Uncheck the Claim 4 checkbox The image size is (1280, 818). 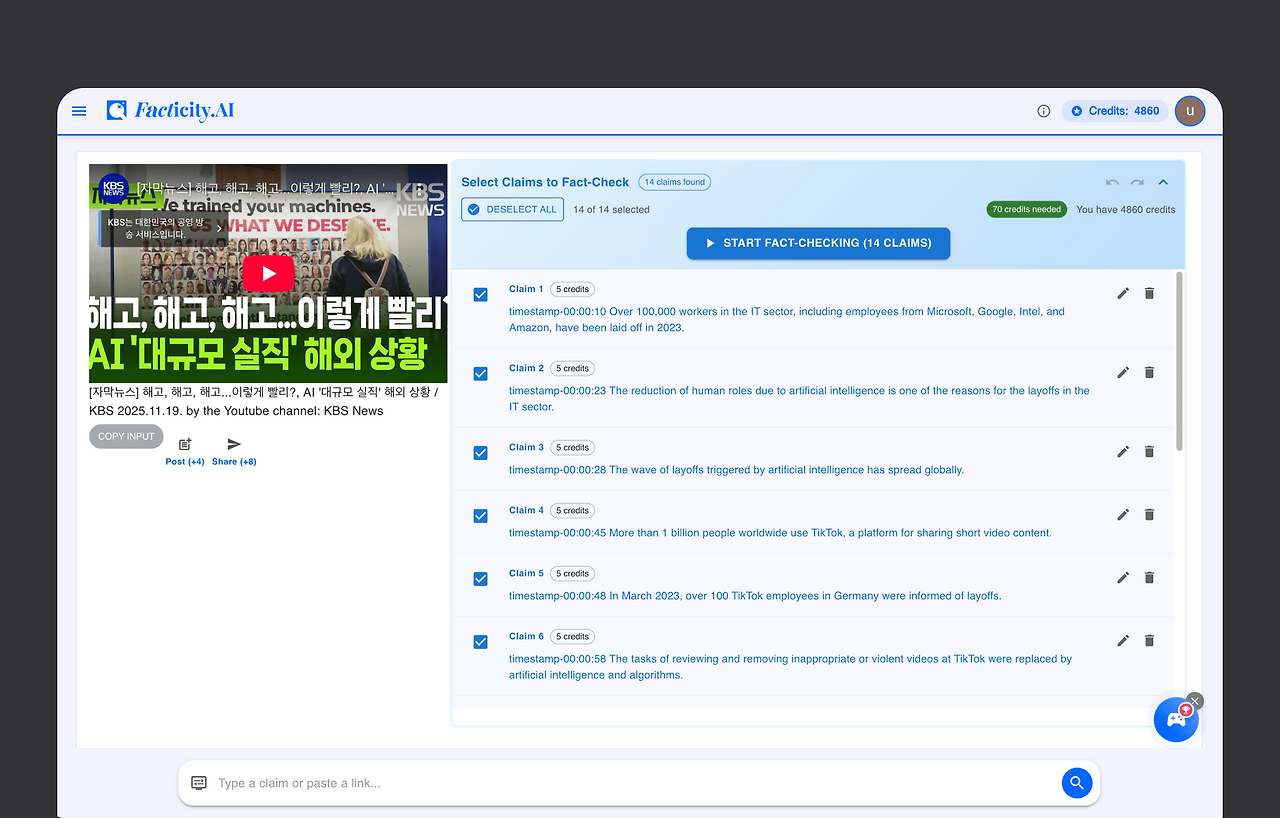pos(481,515)
